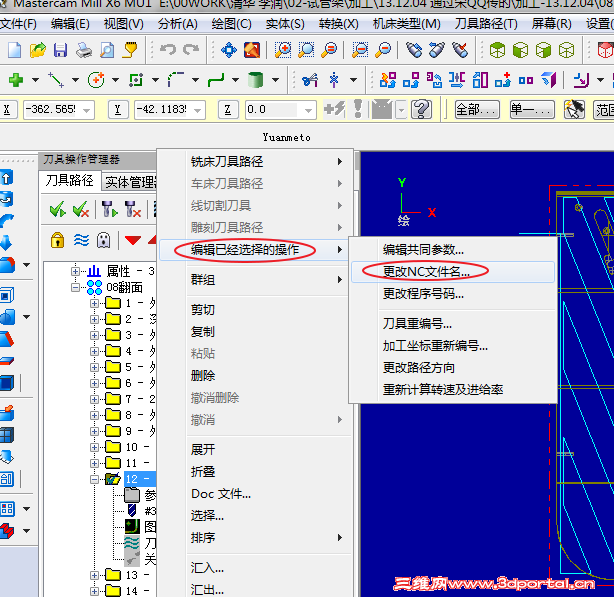Open the 文件(F) menu
The width and height of the screenshot is (614, 597).
pos(18,24)
